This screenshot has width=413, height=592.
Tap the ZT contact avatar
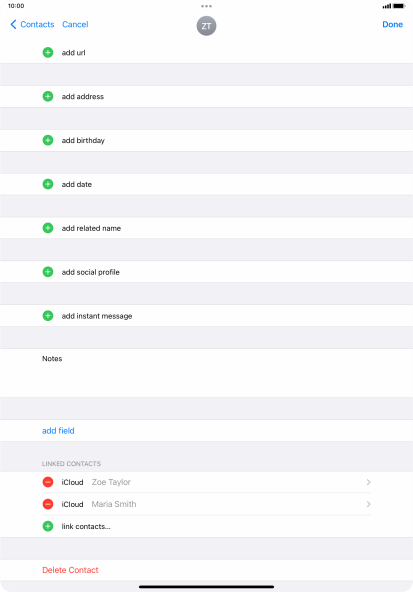206,26
